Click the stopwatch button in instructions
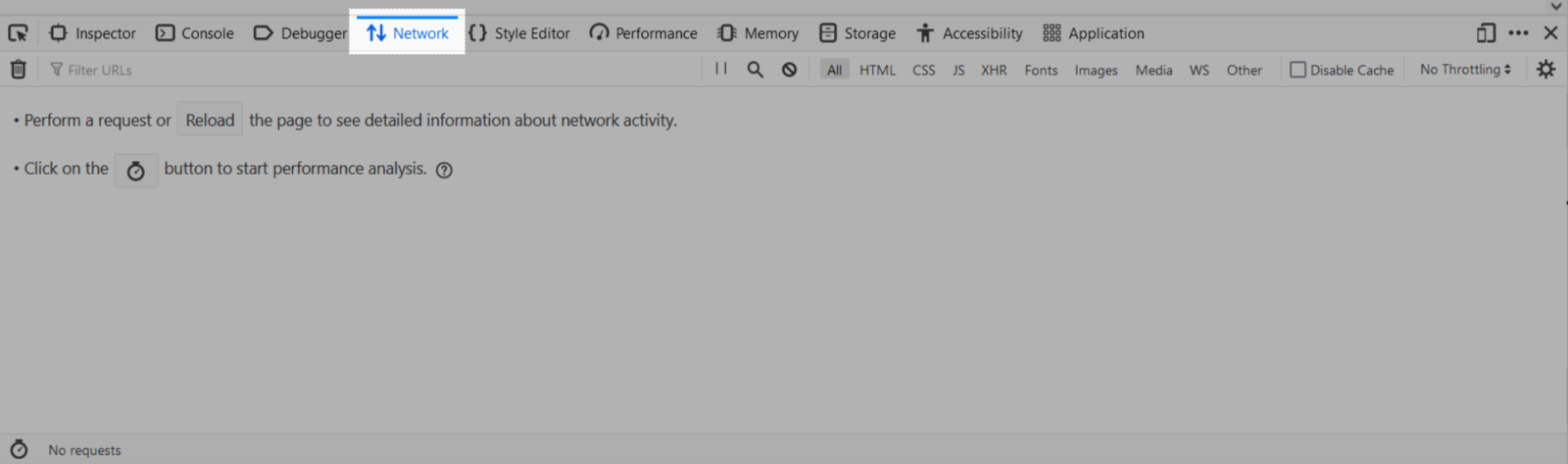The image size is (1568, 464). pyautogui.click(x=136, y=170)
